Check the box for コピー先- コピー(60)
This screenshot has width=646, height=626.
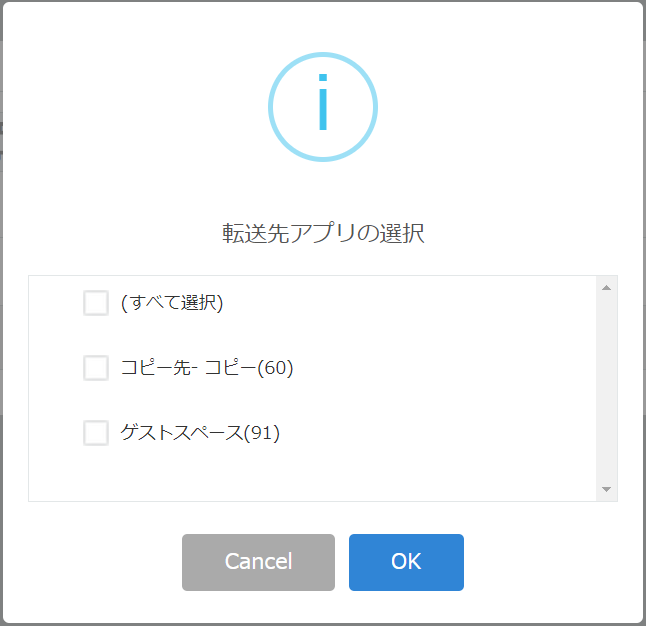click(x=96, y=368)
